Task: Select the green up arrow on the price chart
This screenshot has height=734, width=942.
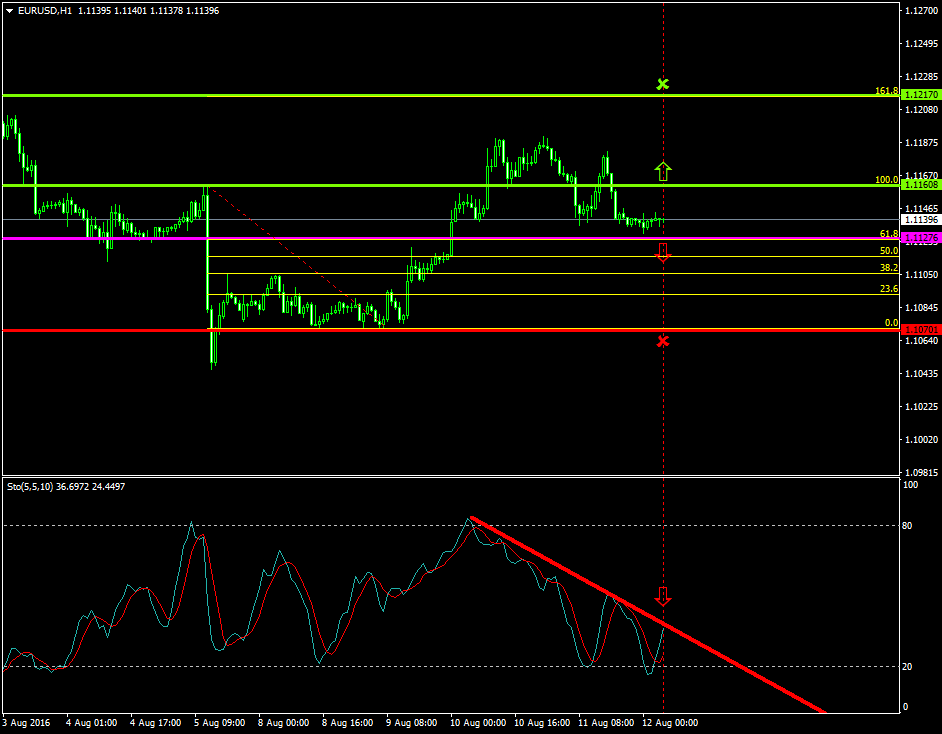Action: pyautogui.click(x=662, y=171)
